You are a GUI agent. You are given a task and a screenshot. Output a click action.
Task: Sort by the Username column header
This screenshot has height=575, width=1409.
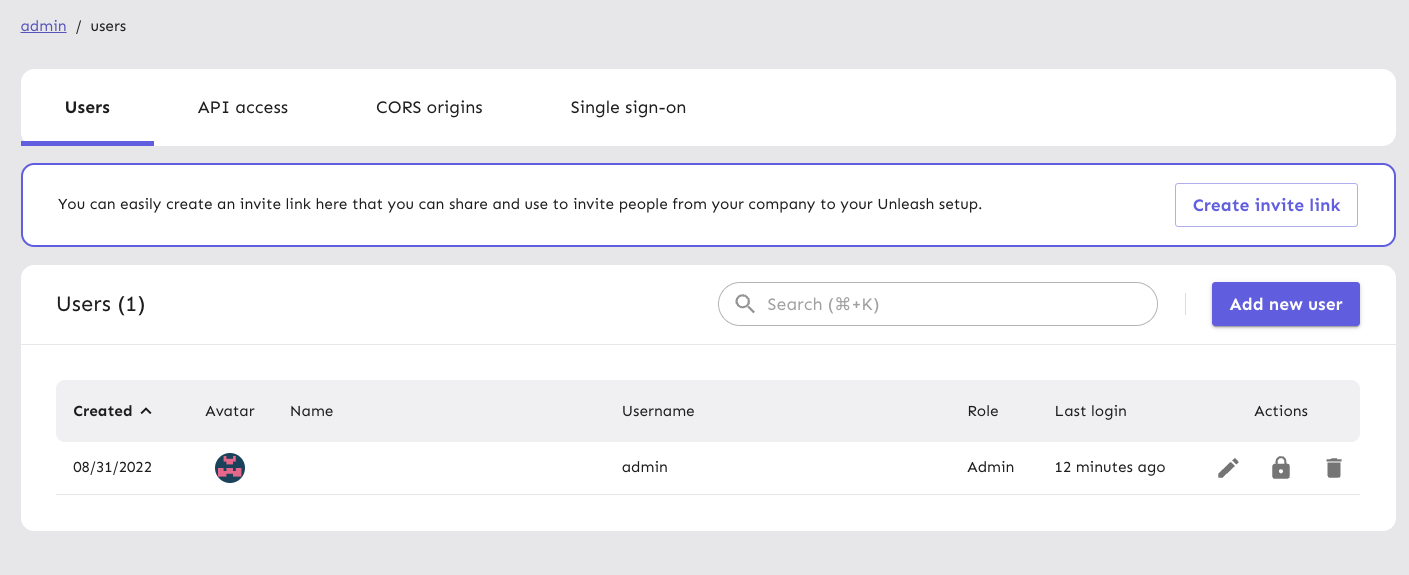[x=657, y=411]
